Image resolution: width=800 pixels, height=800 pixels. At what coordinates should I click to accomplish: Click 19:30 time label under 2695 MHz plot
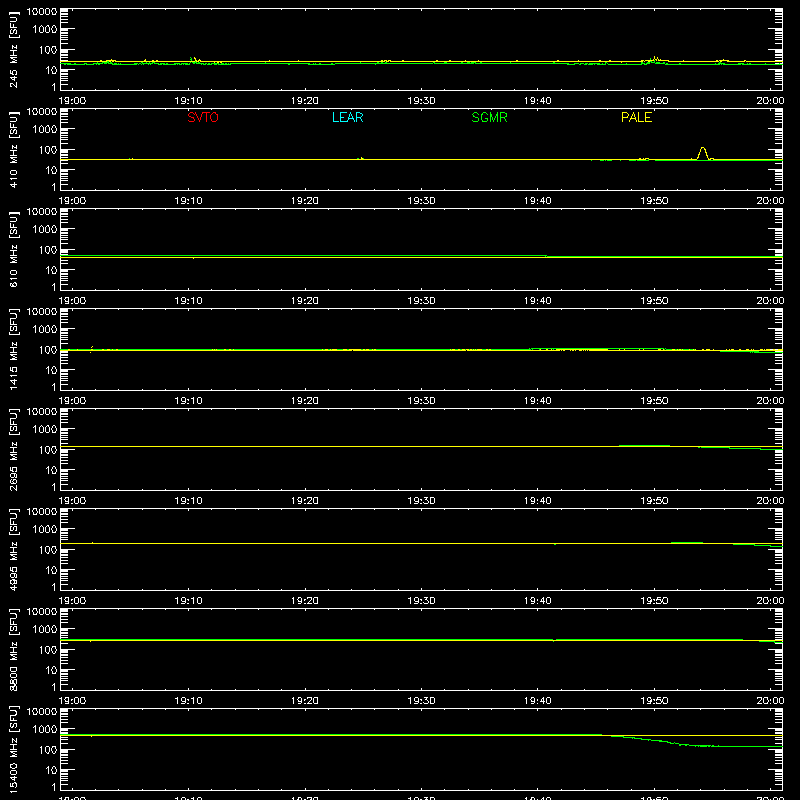point(421,501)
